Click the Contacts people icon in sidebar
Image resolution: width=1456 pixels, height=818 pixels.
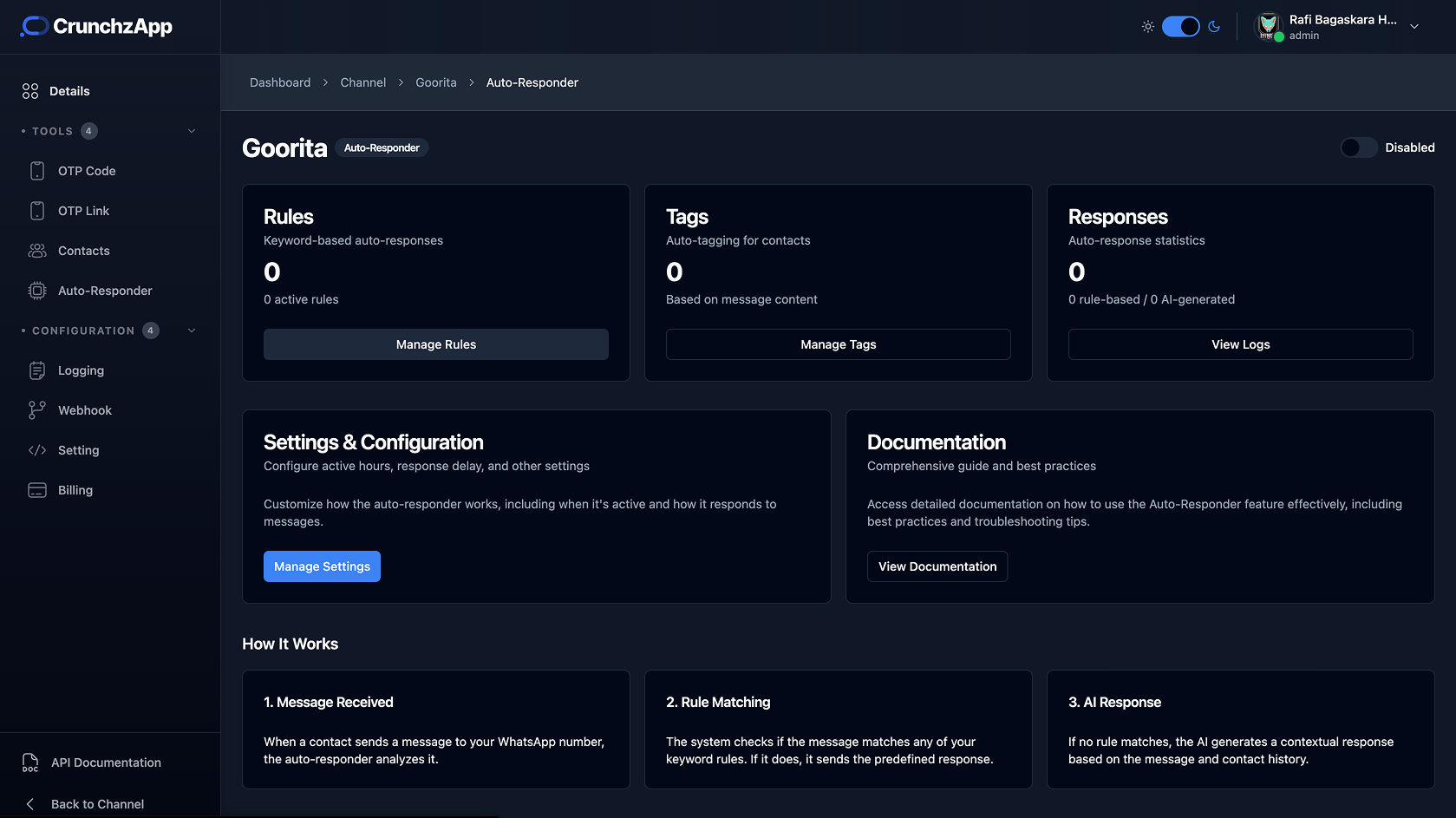tap(37, 251)
